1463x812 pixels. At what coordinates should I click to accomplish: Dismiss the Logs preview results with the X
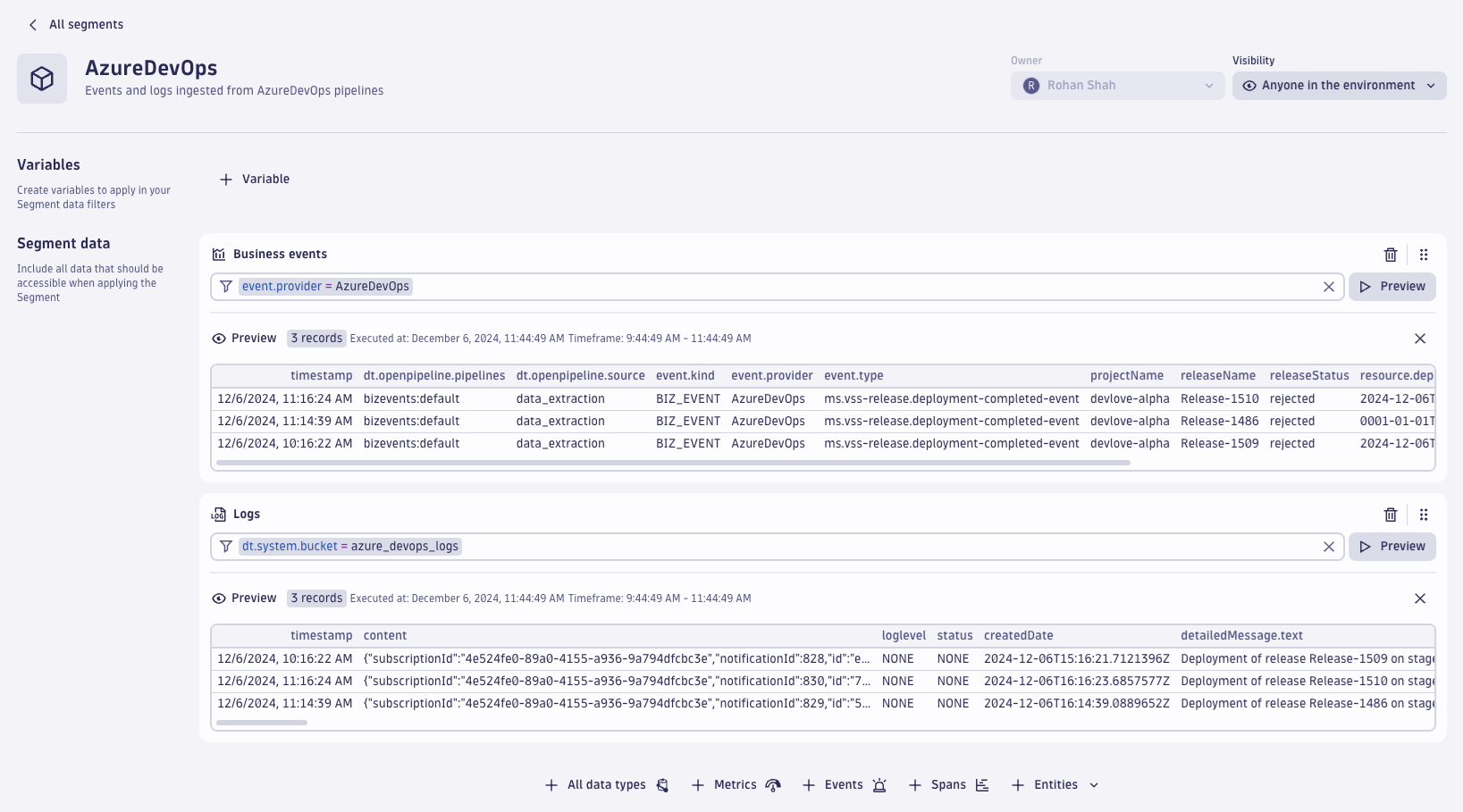1420,599
